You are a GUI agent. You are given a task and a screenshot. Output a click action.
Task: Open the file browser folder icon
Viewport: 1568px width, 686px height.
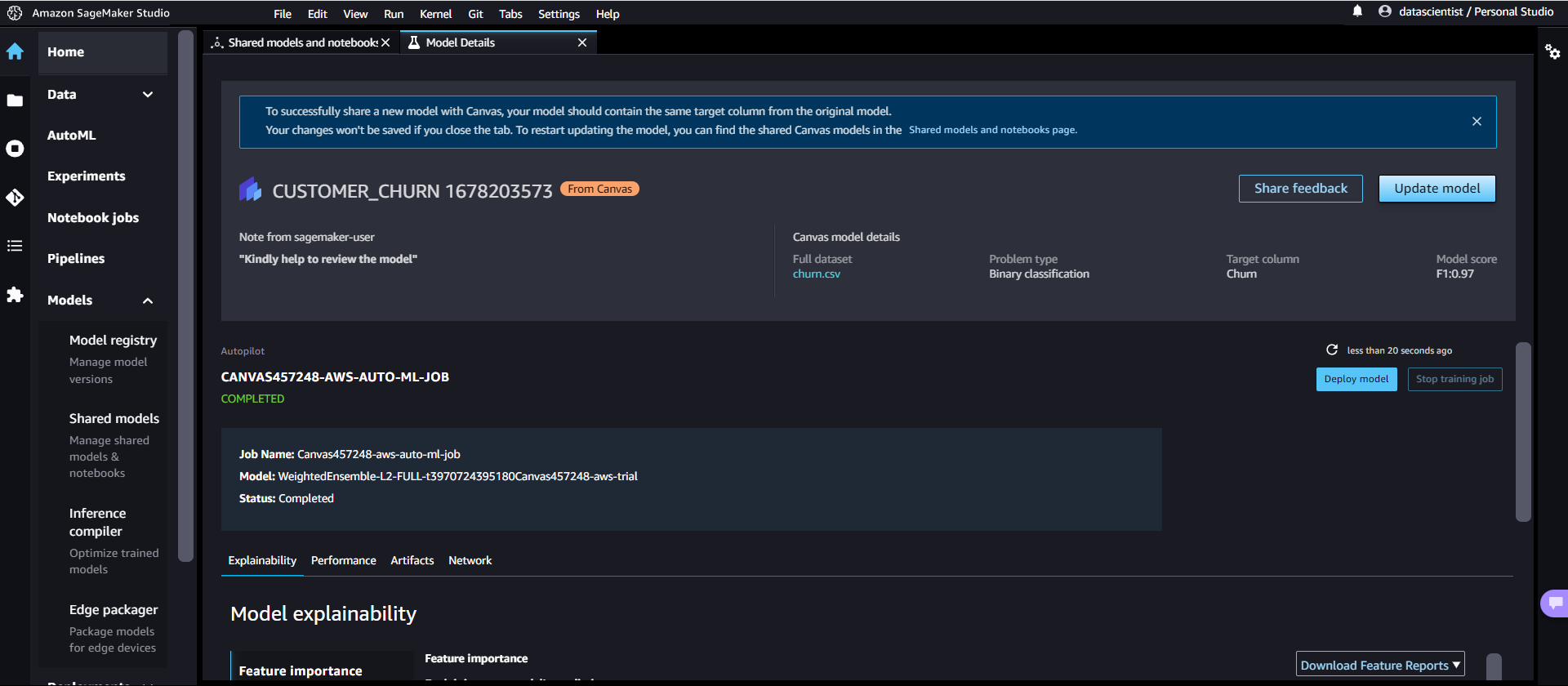[15, 100]
